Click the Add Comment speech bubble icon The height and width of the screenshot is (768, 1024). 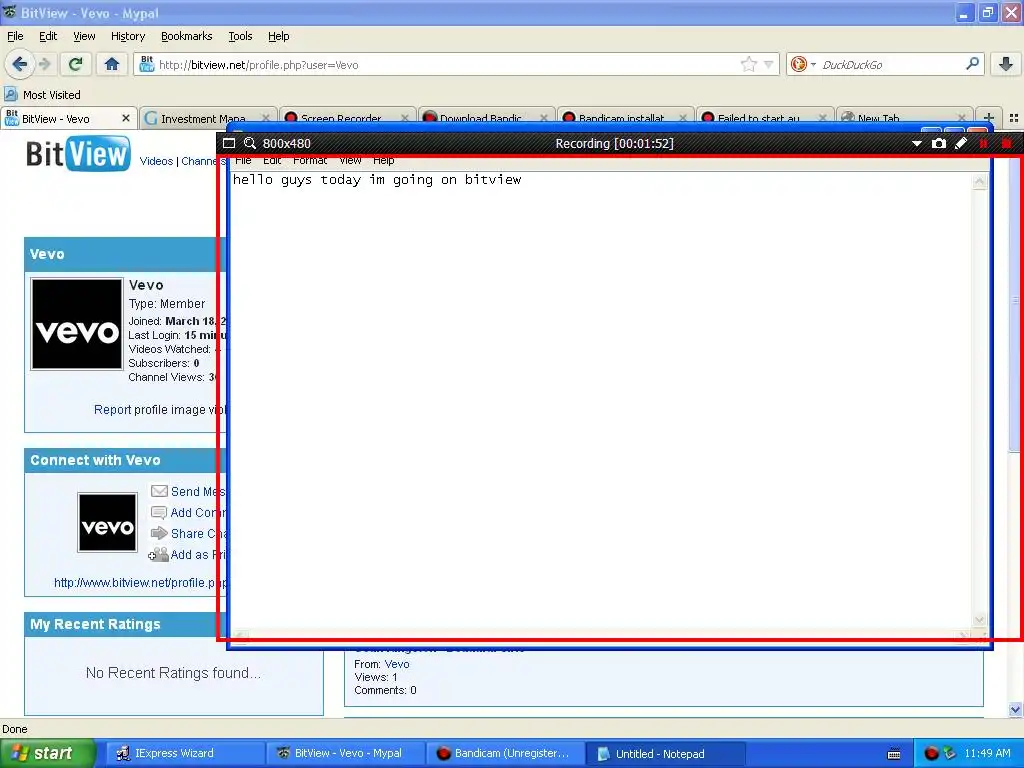click(159, 513)
